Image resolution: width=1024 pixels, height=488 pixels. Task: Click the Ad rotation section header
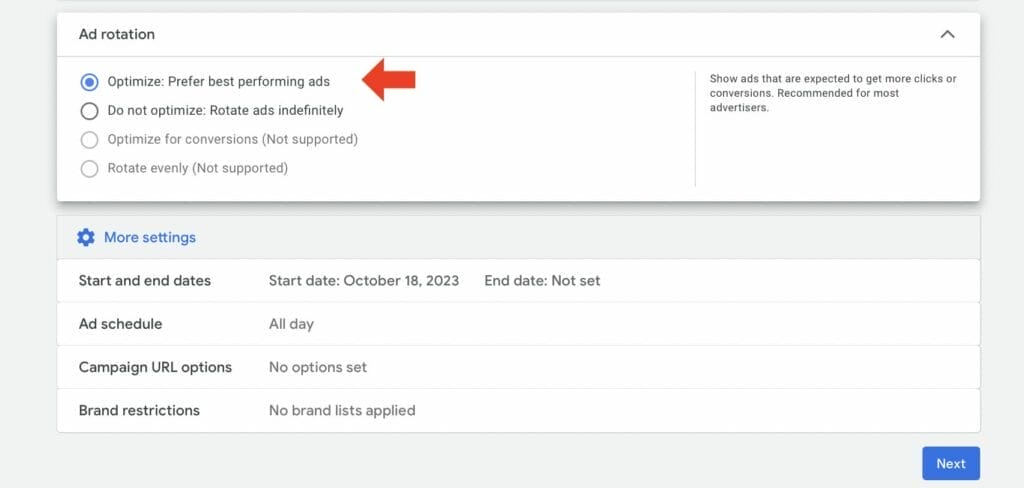[519, 35]
